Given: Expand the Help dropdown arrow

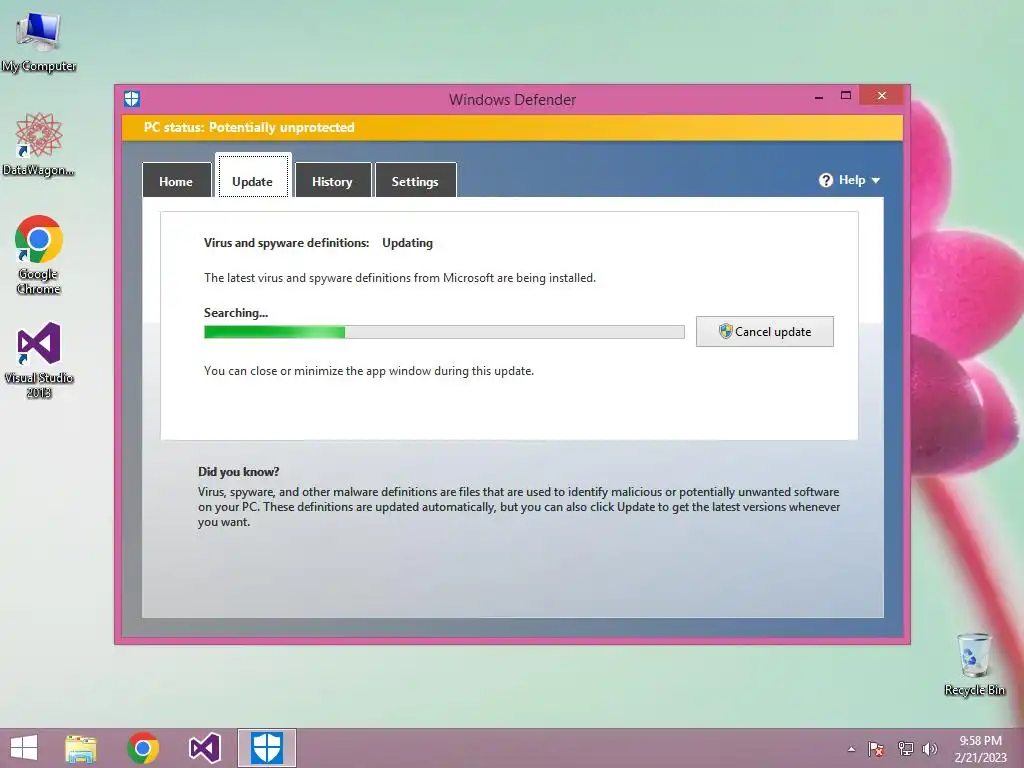Looking at the screenshot, I should click(876, 180).
